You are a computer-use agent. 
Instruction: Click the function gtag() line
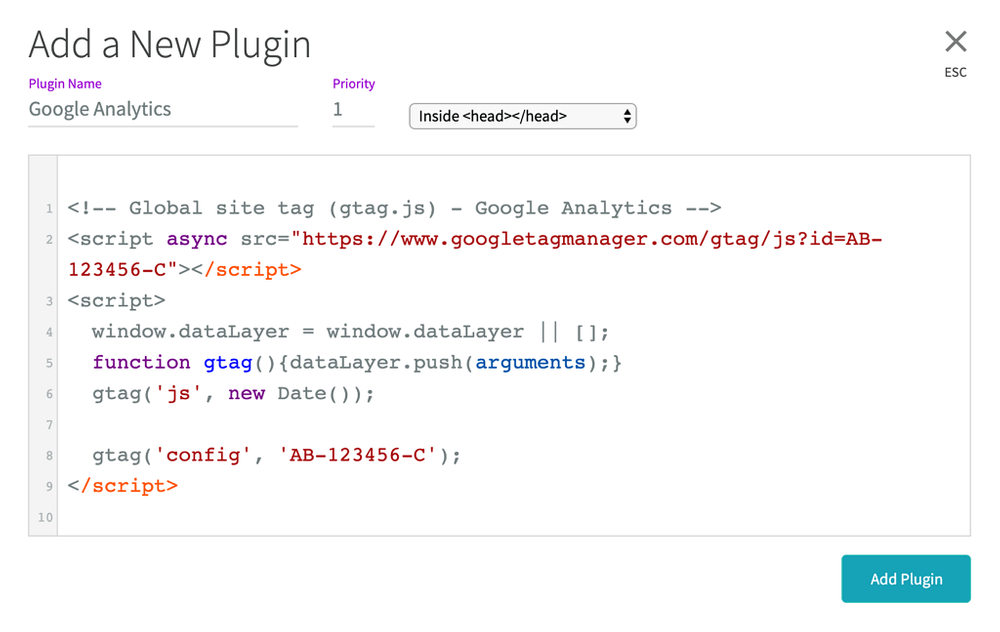coord(357,362)
